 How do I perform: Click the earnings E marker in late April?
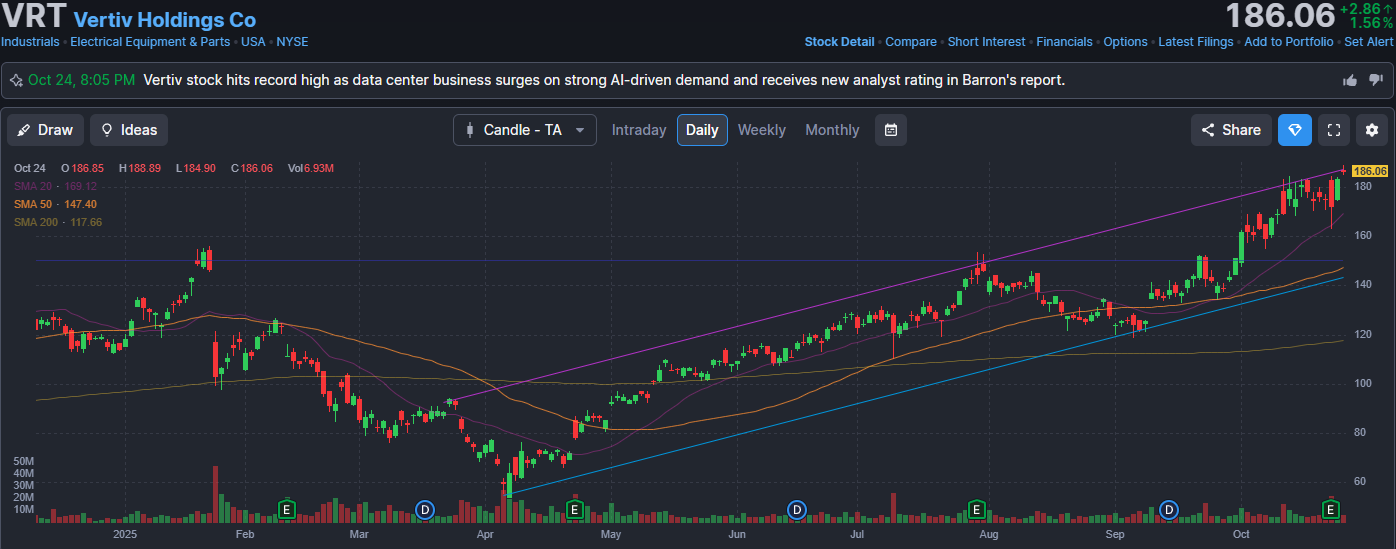[x=575, y=510]
